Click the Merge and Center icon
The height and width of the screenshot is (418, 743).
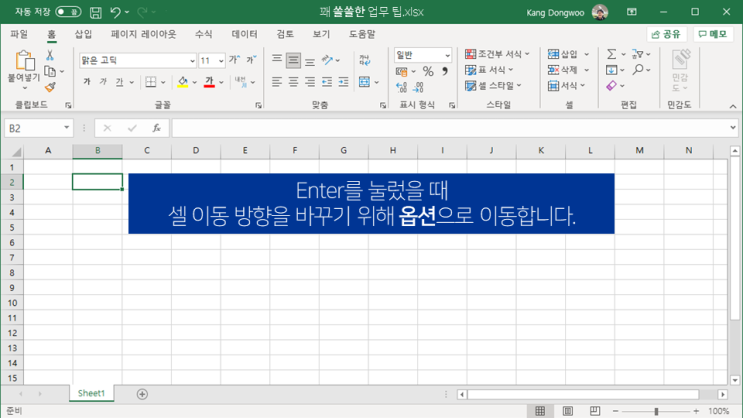pos(364,82)
